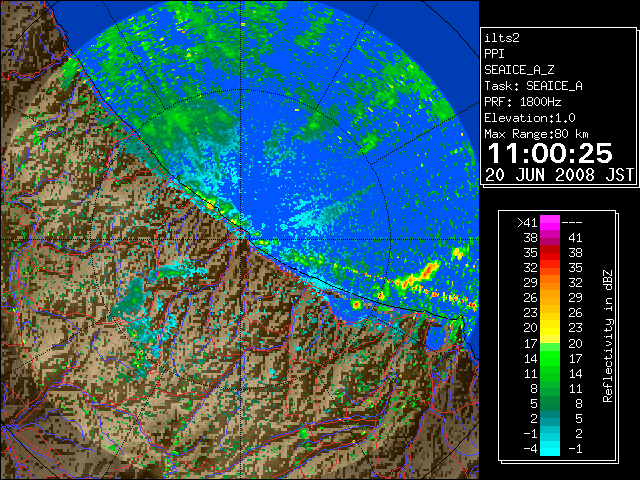640x480 pixels.
Task: Click the 'Task: SEAICE_A' line
Action: pos(533,86)
